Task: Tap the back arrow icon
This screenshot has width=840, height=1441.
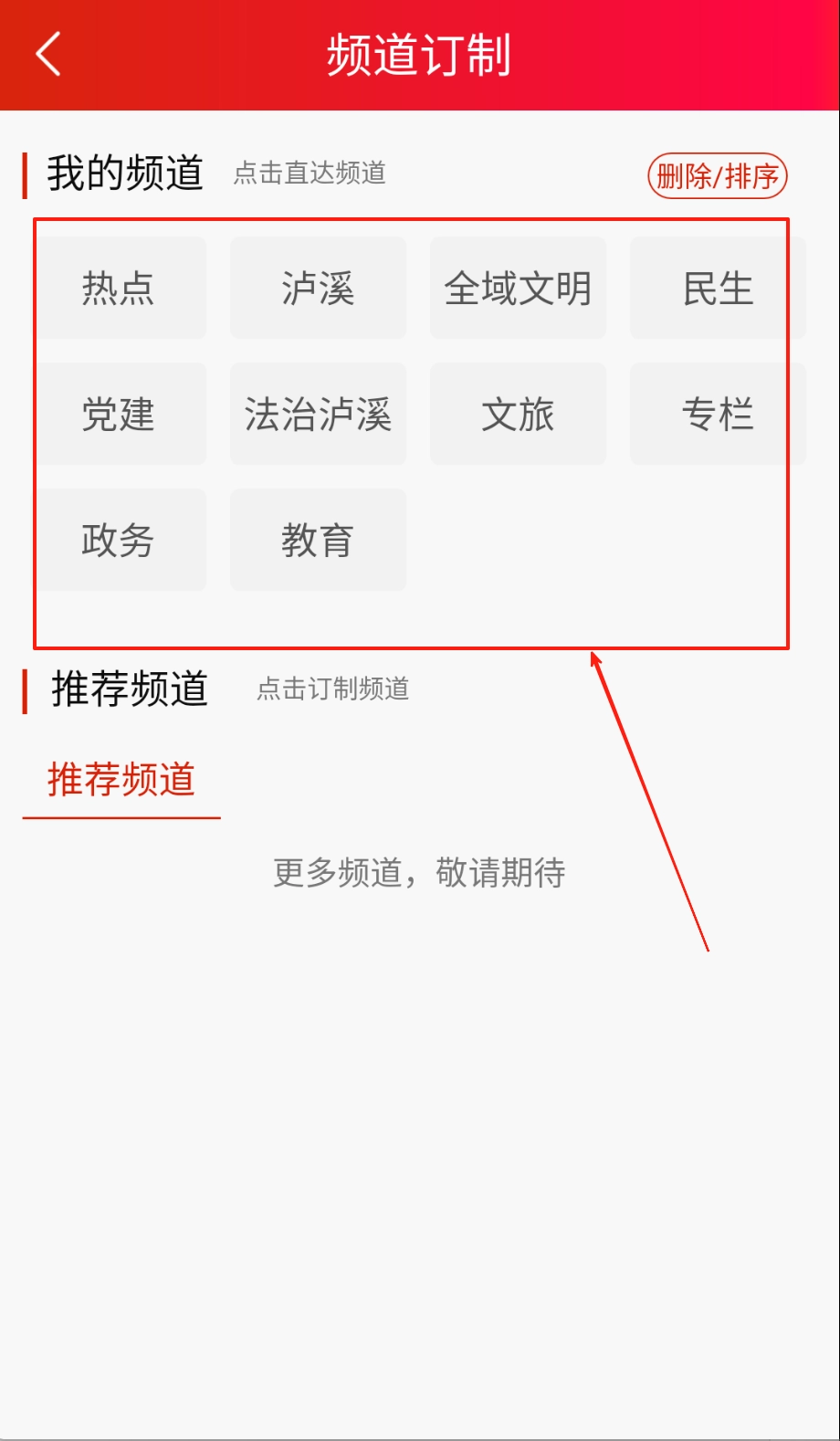Action: click(48, 54)
